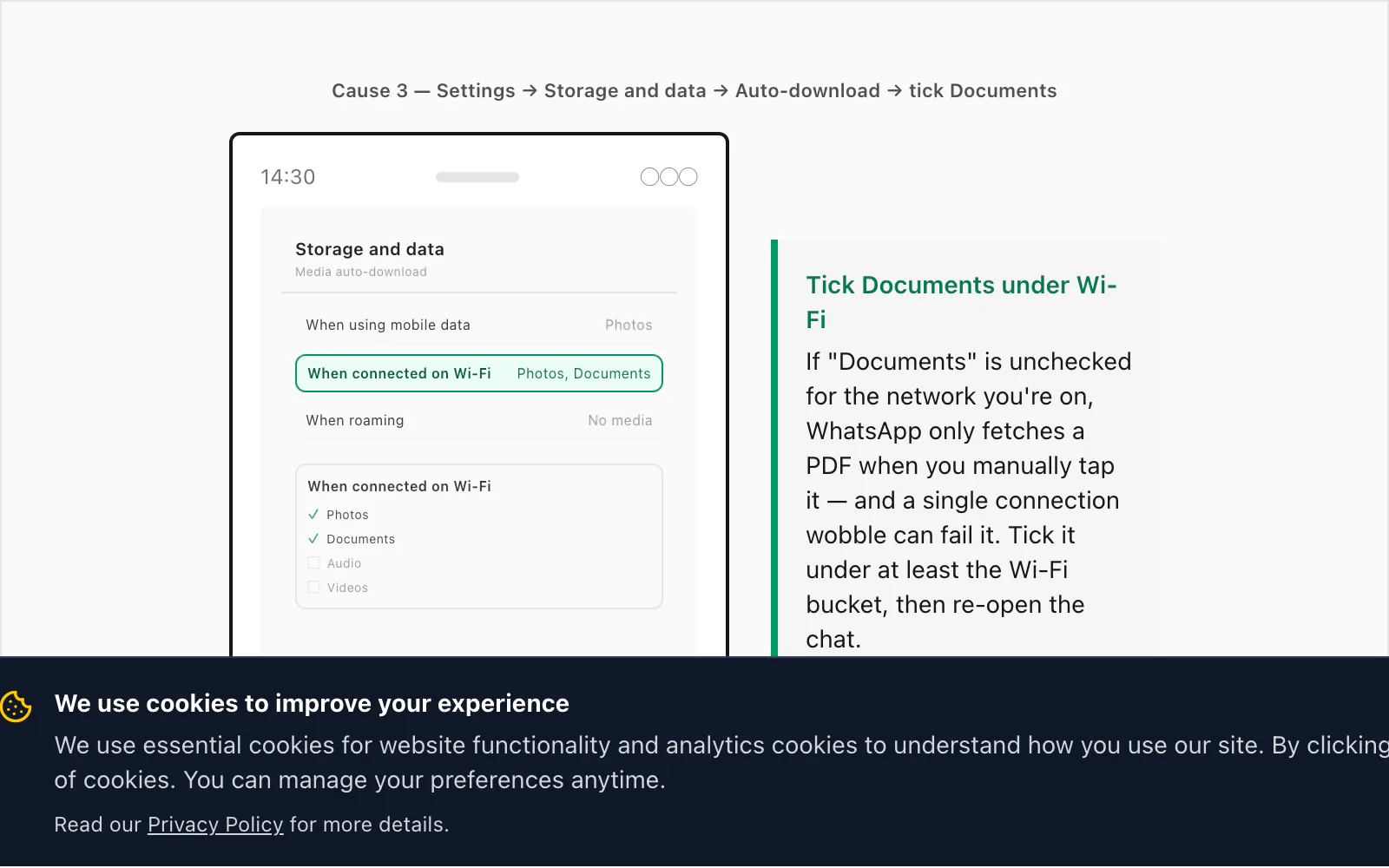
Task: Untick the Photos checkbox
Action: point(313,515)
